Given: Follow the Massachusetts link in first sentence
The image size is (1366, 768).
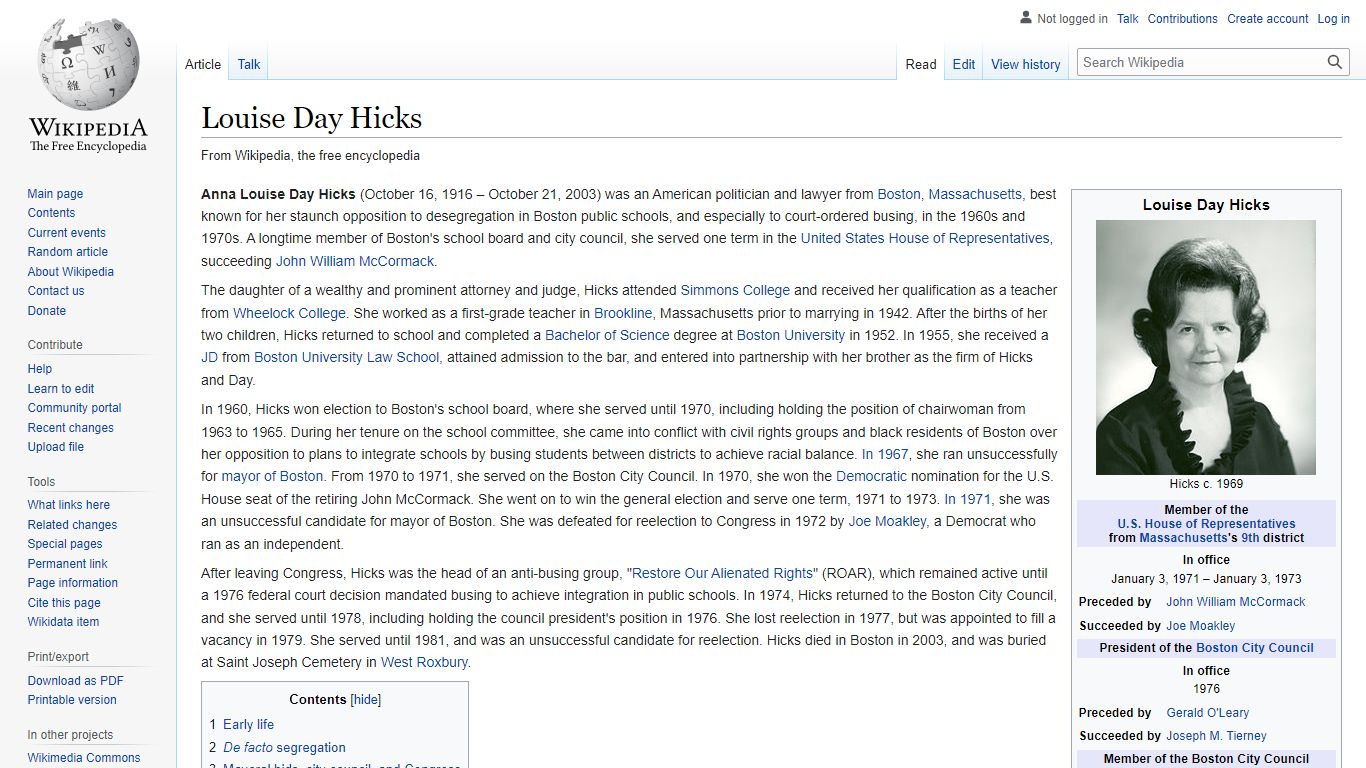Looking at the screenshot, I should [x=975, y=194].
